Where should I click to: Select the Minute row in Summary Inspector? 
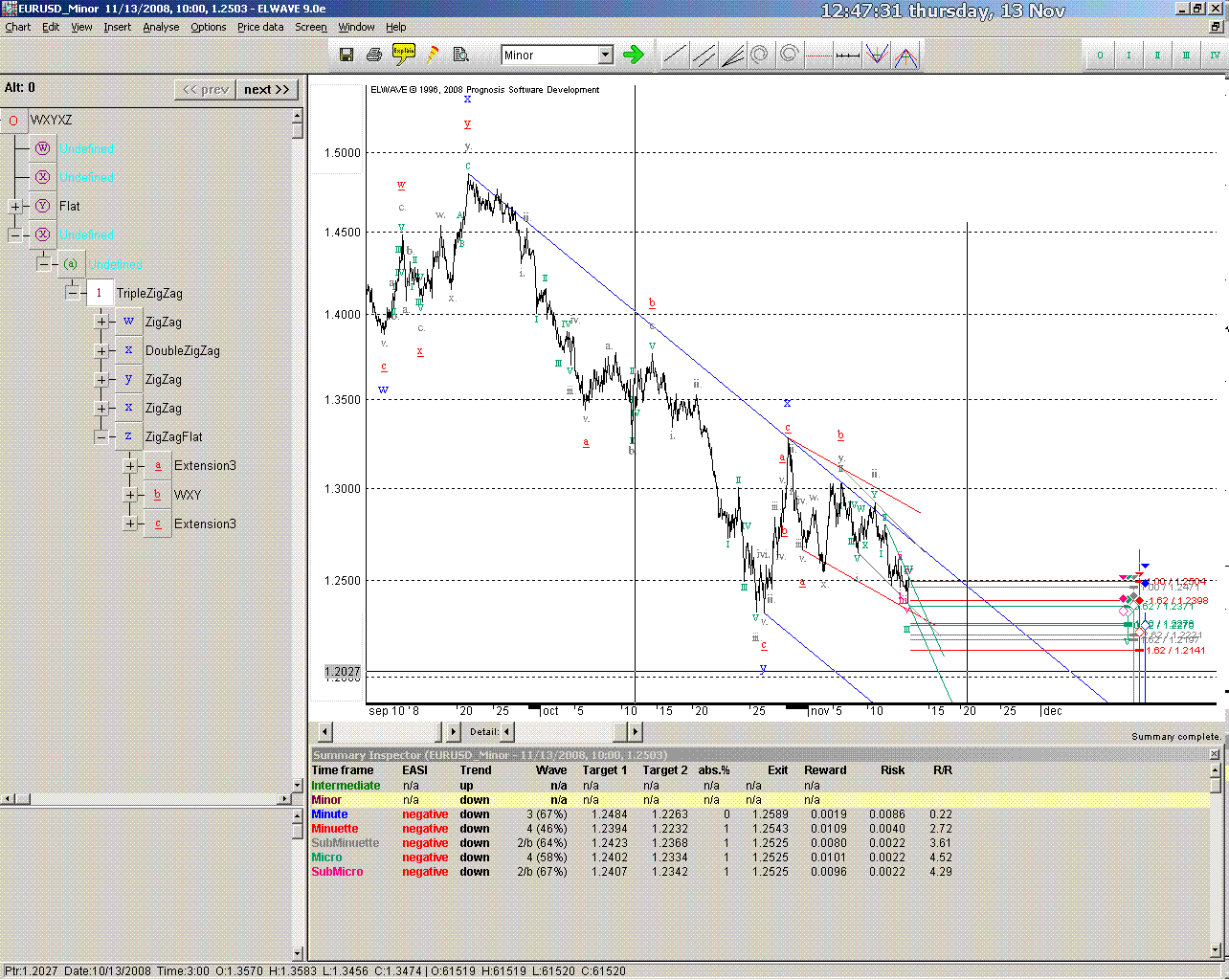759,814
